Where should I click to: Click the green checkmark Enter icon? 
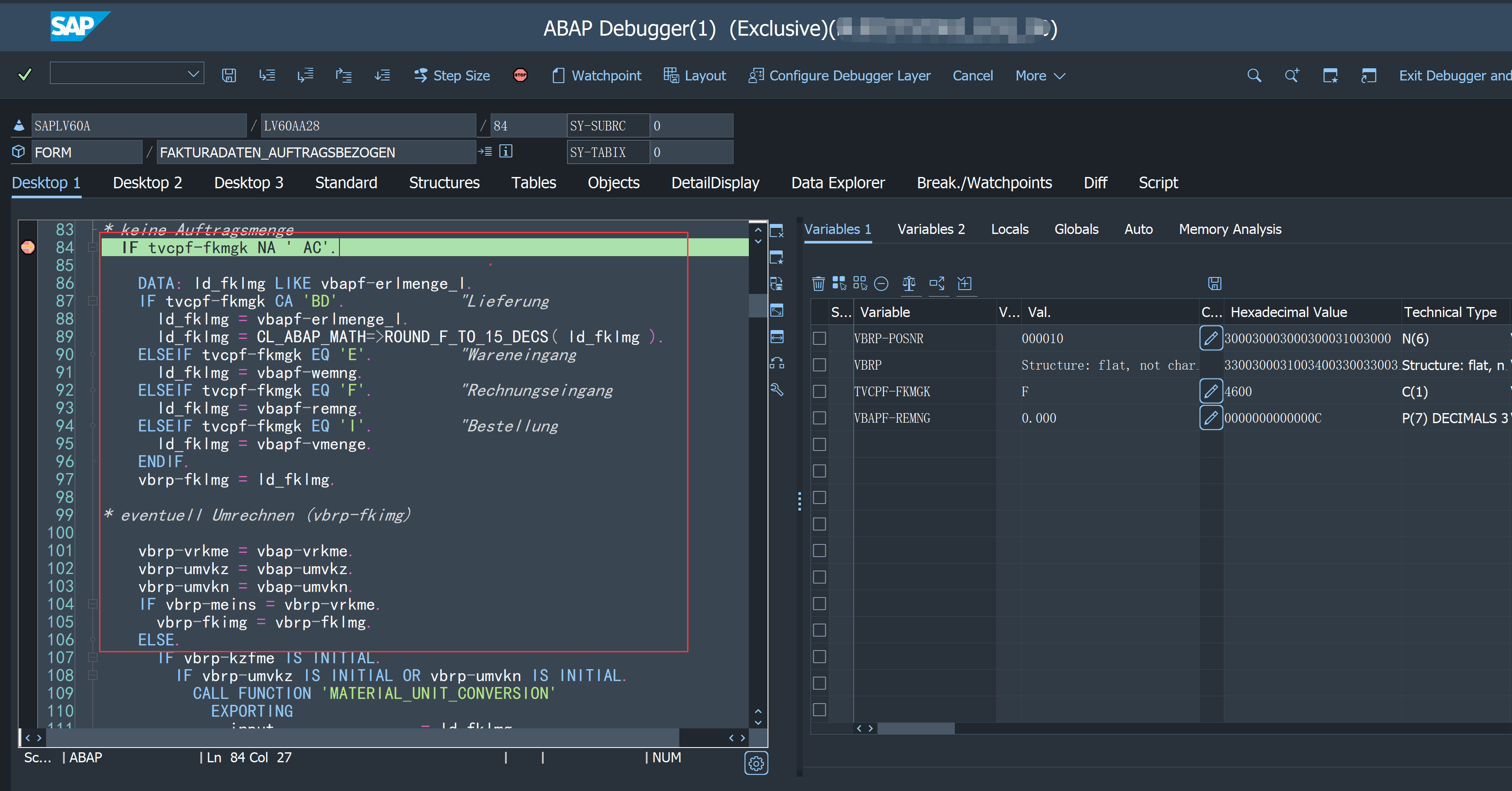tap(25, 75)
